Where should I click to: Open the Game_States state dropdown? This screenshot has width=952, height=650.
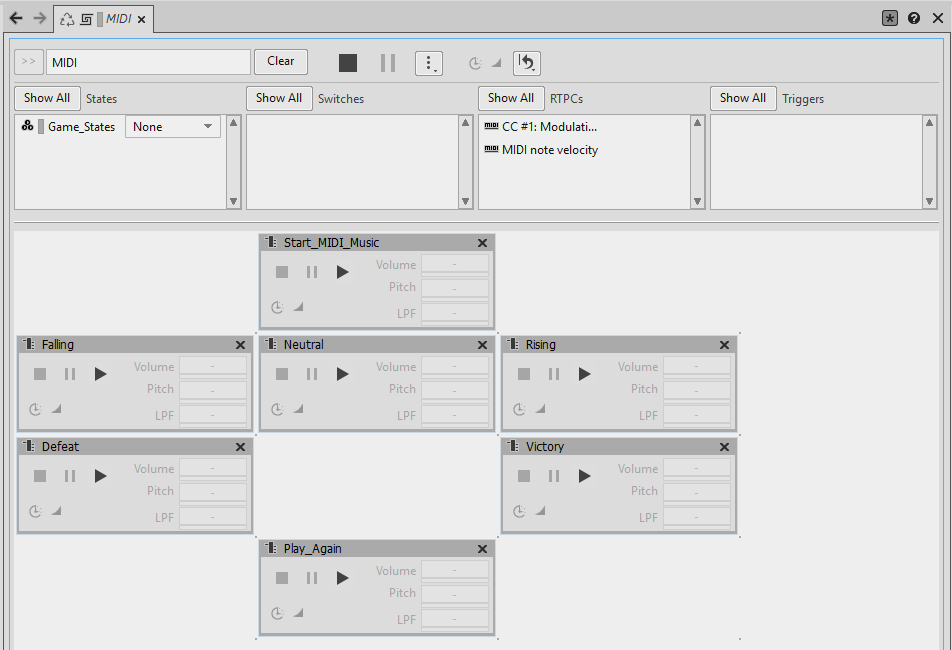(x=173, y=127)
